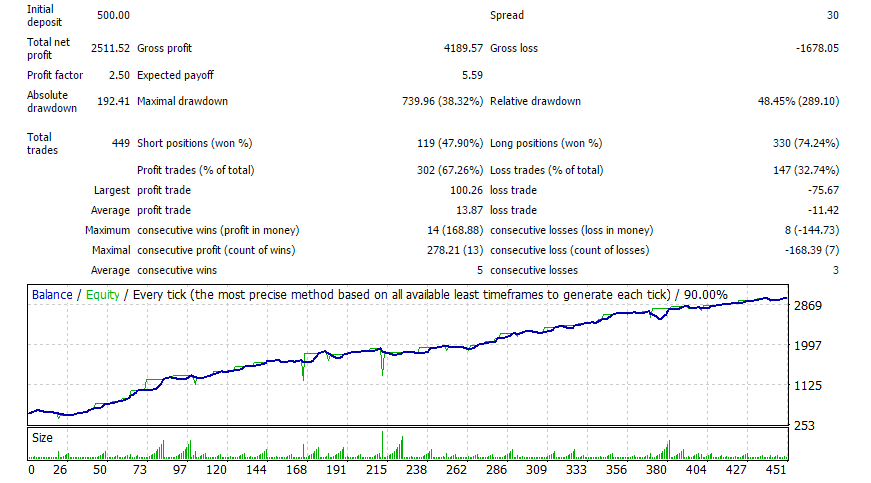Select average consecutive losses value 3

(x=836, y=270)
